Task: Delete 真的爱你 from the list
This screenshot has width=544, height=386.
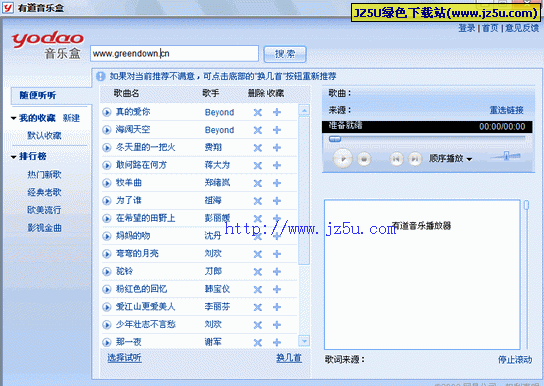Action: pyautogui.click(x=257, y=112)
